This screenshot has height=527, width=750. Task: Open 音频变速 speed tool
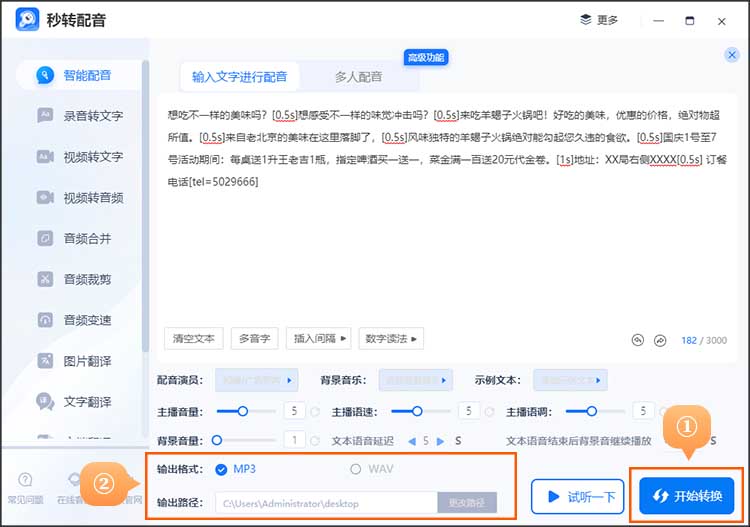(x=87, y=320)
